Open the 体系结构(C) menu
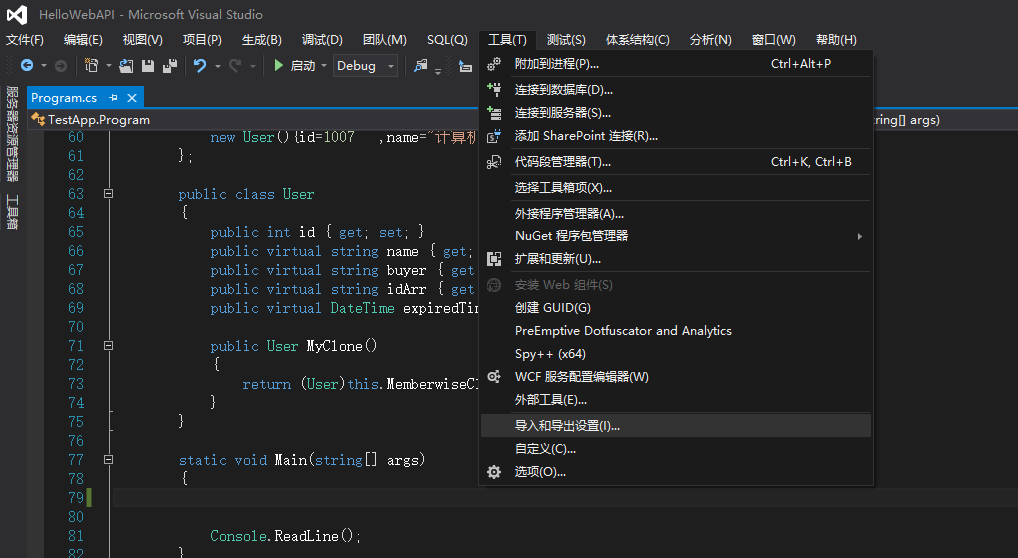The width and height of the screenshot is (1018, 558). click(638, 40)
